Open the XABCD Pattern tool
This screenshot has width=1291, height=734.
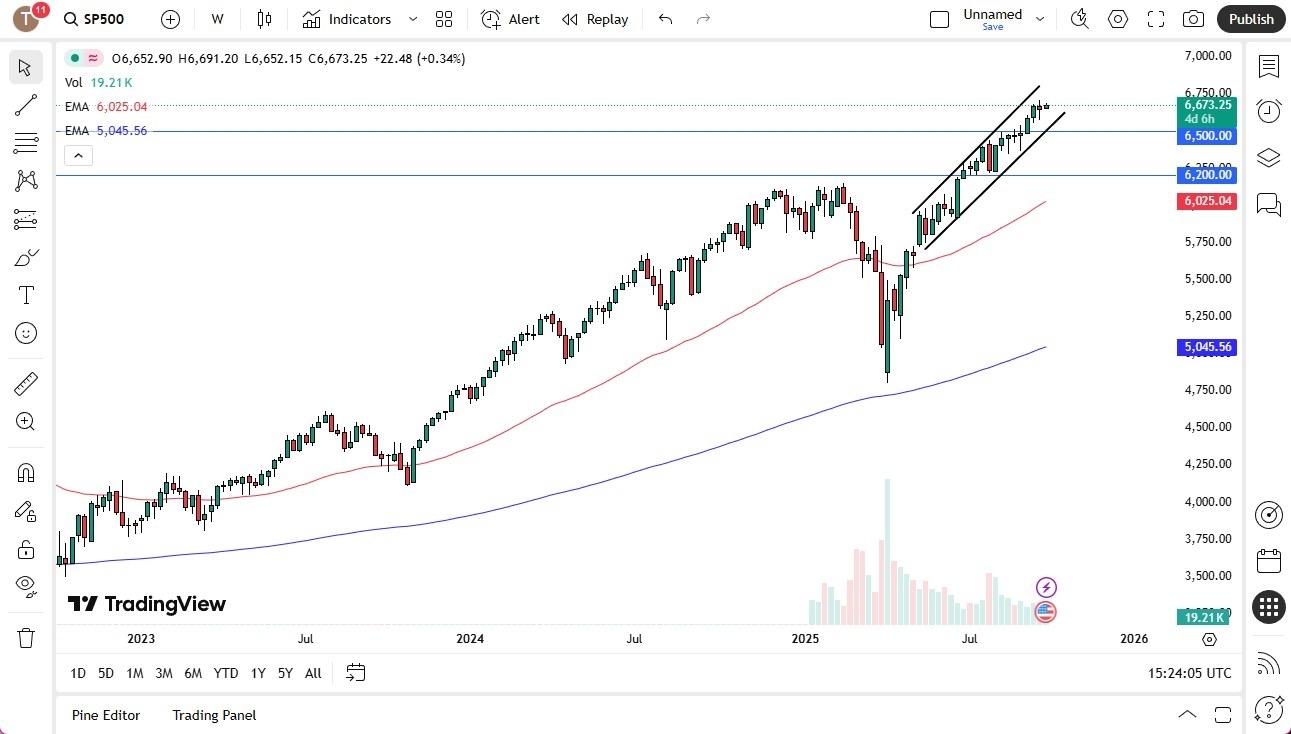coord(25,180)
